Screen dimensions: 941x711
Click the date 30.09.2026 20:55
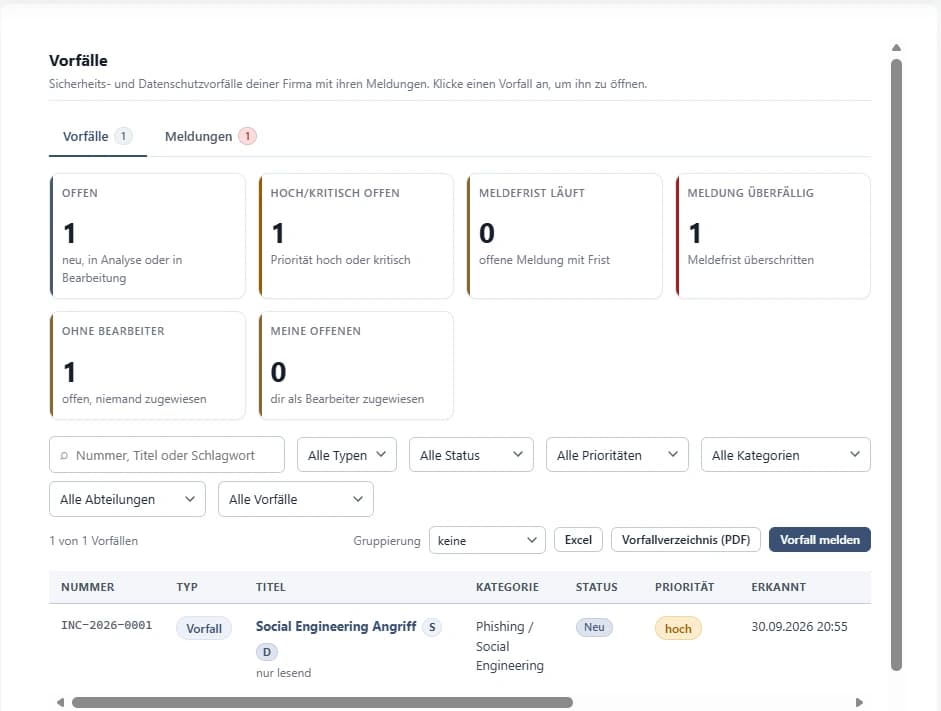pos(799,626)
